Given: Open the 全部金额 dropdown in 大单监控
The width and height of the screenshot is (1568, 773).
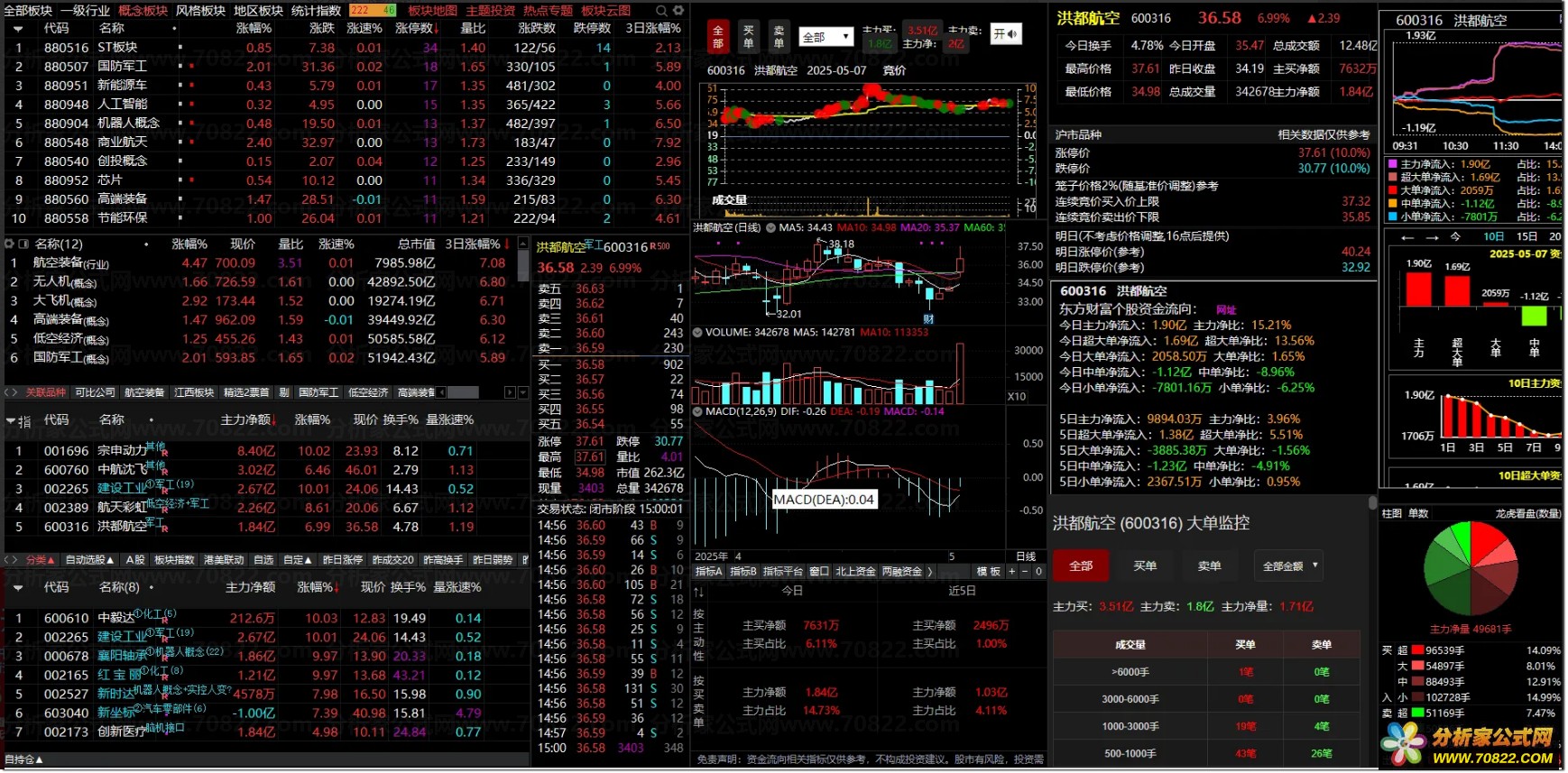Looking at the screenshot, I should click(x=1289, y=566).
